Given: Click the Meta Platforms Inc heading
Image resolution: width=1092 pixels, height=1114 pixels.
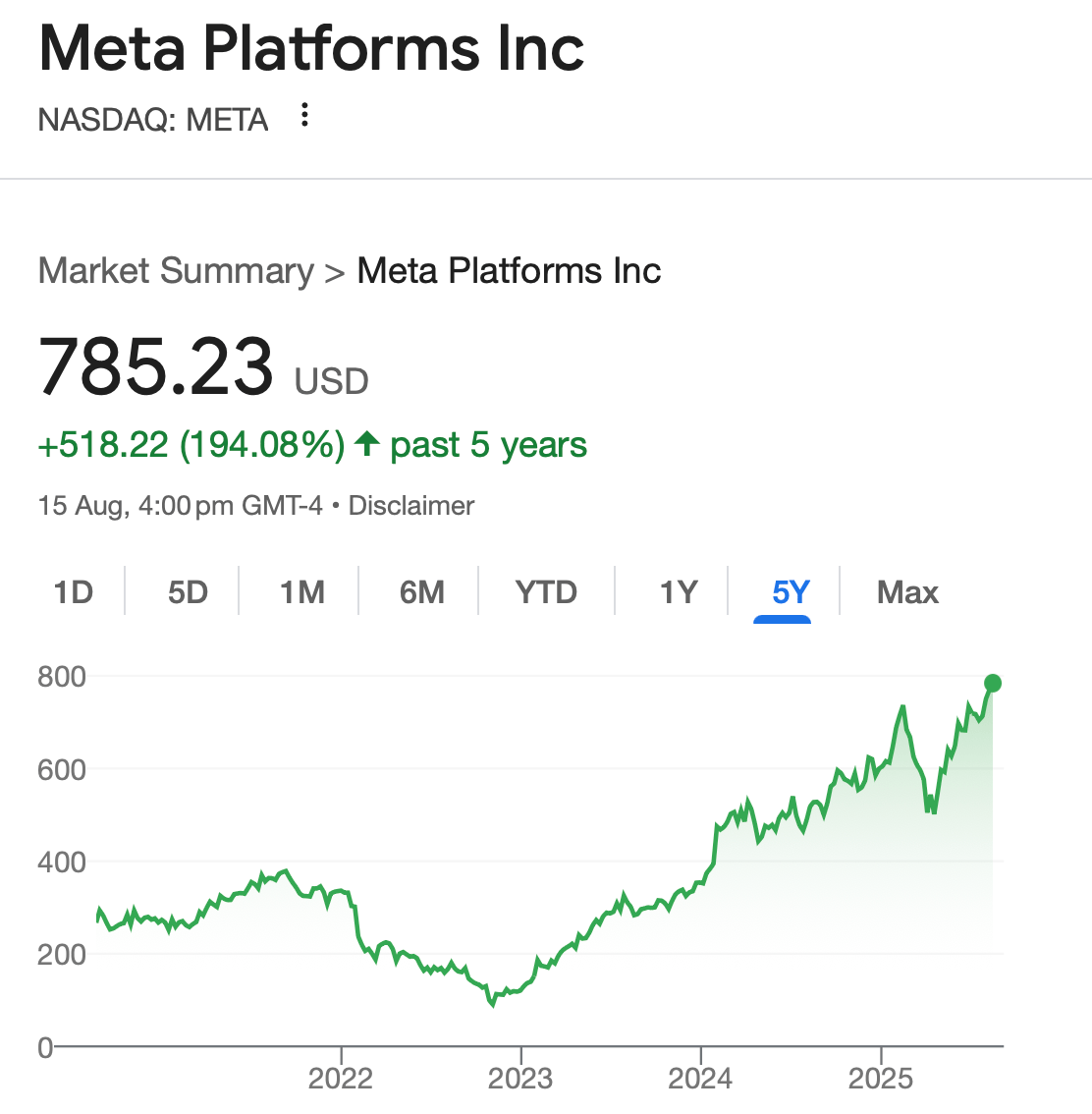Looking at the screenshot, I should pos(311,48).
